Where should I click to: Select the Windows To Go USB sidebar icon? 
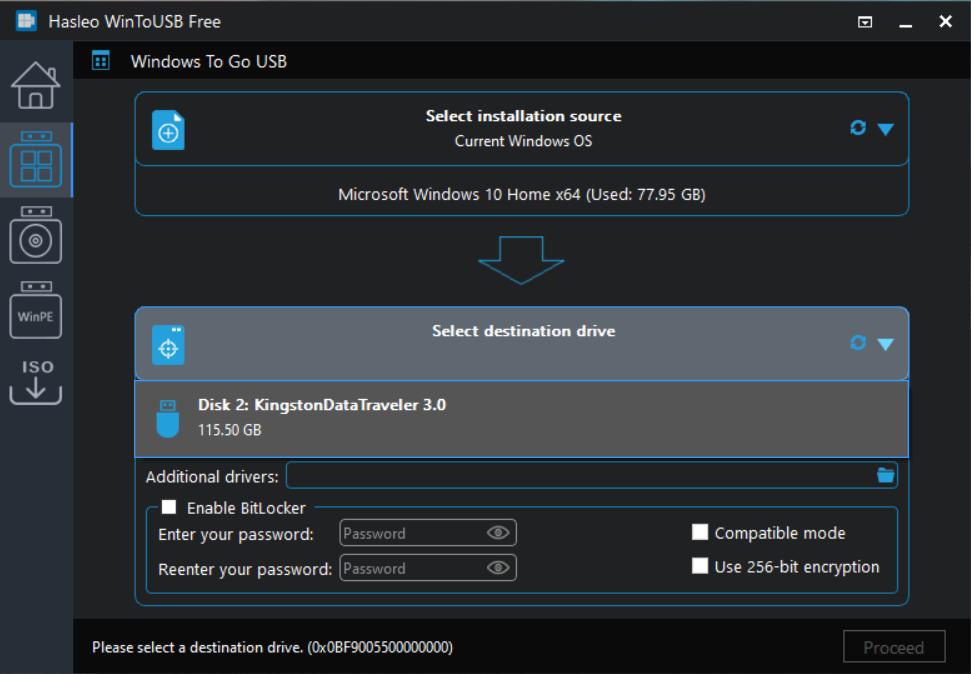(35, 160)
